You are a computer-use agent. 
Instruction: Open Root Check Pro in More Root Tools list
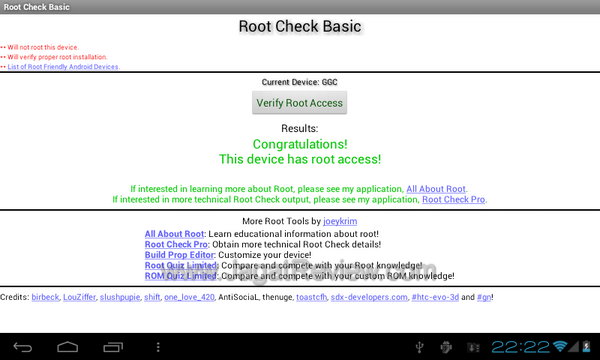coord(176,244)
